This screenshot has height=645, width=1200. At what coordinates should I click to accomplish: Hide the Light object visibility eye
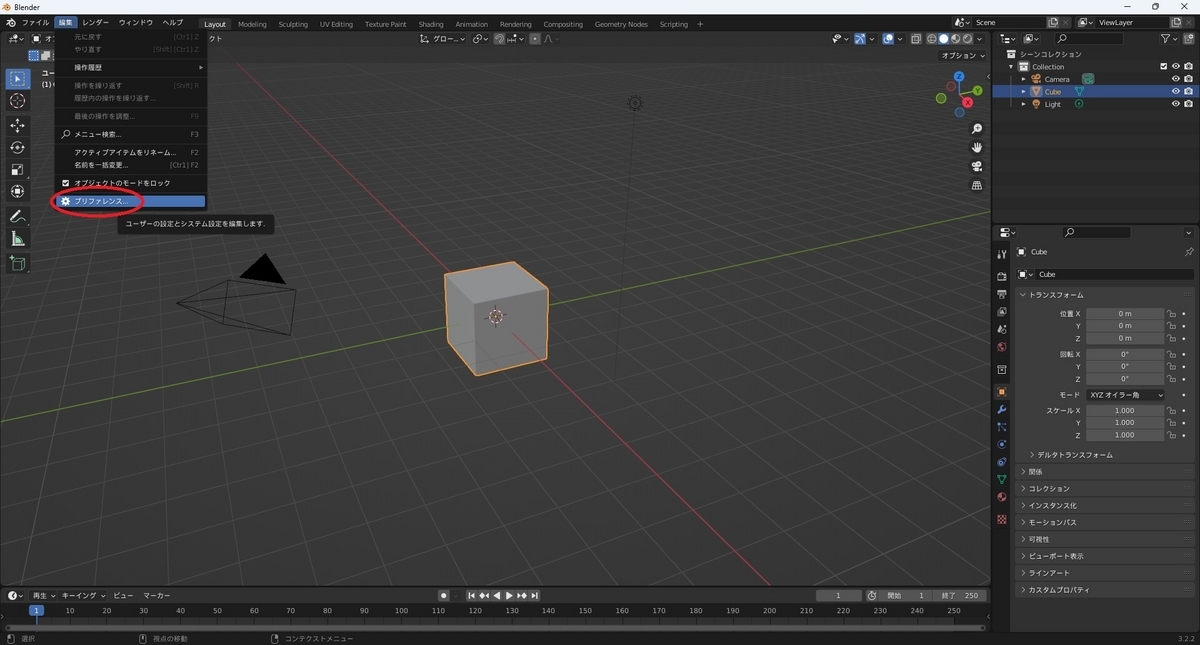1176,104
